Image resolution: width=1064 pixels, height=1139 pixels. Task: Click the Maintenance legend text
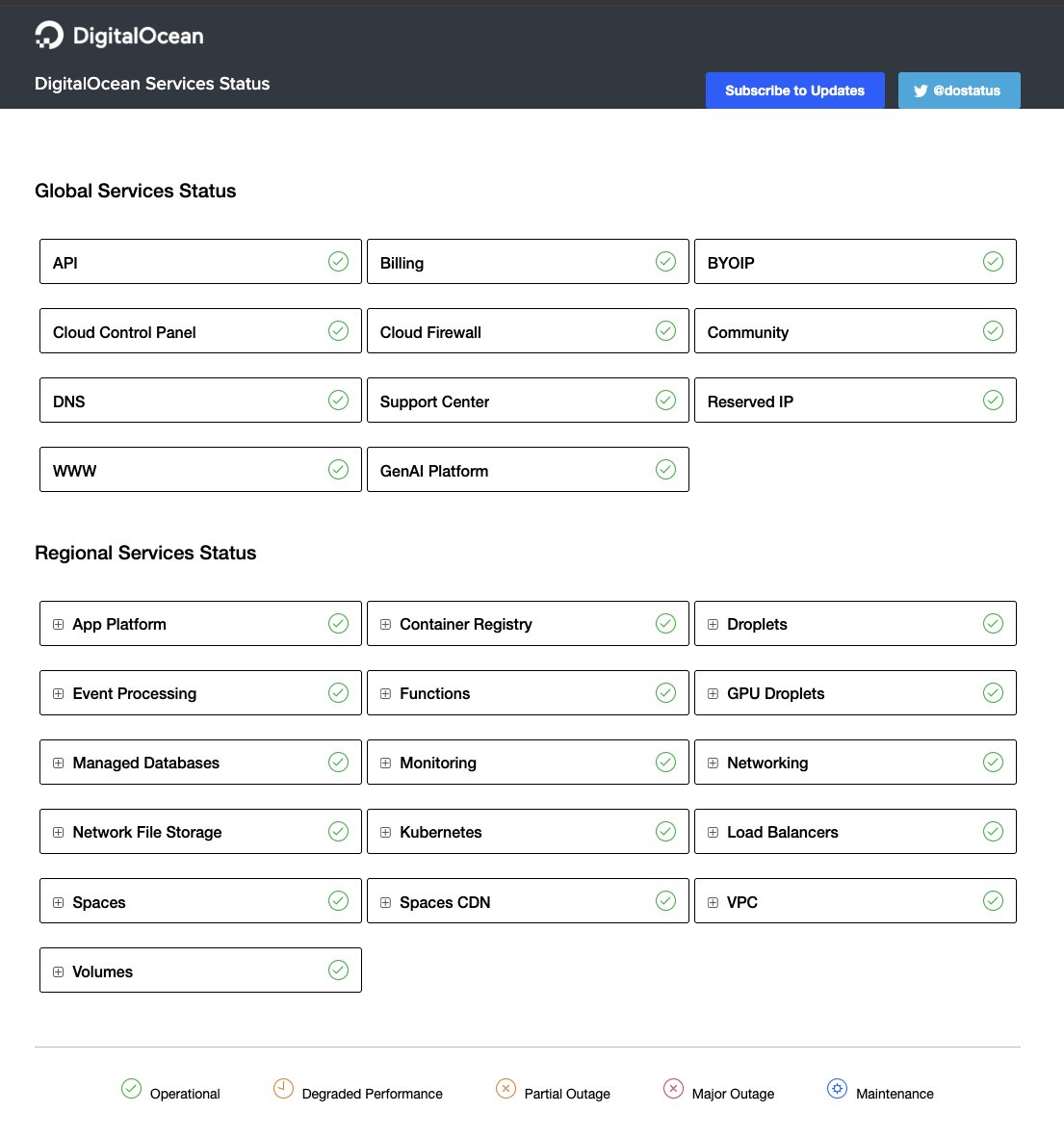[895, 1094]
